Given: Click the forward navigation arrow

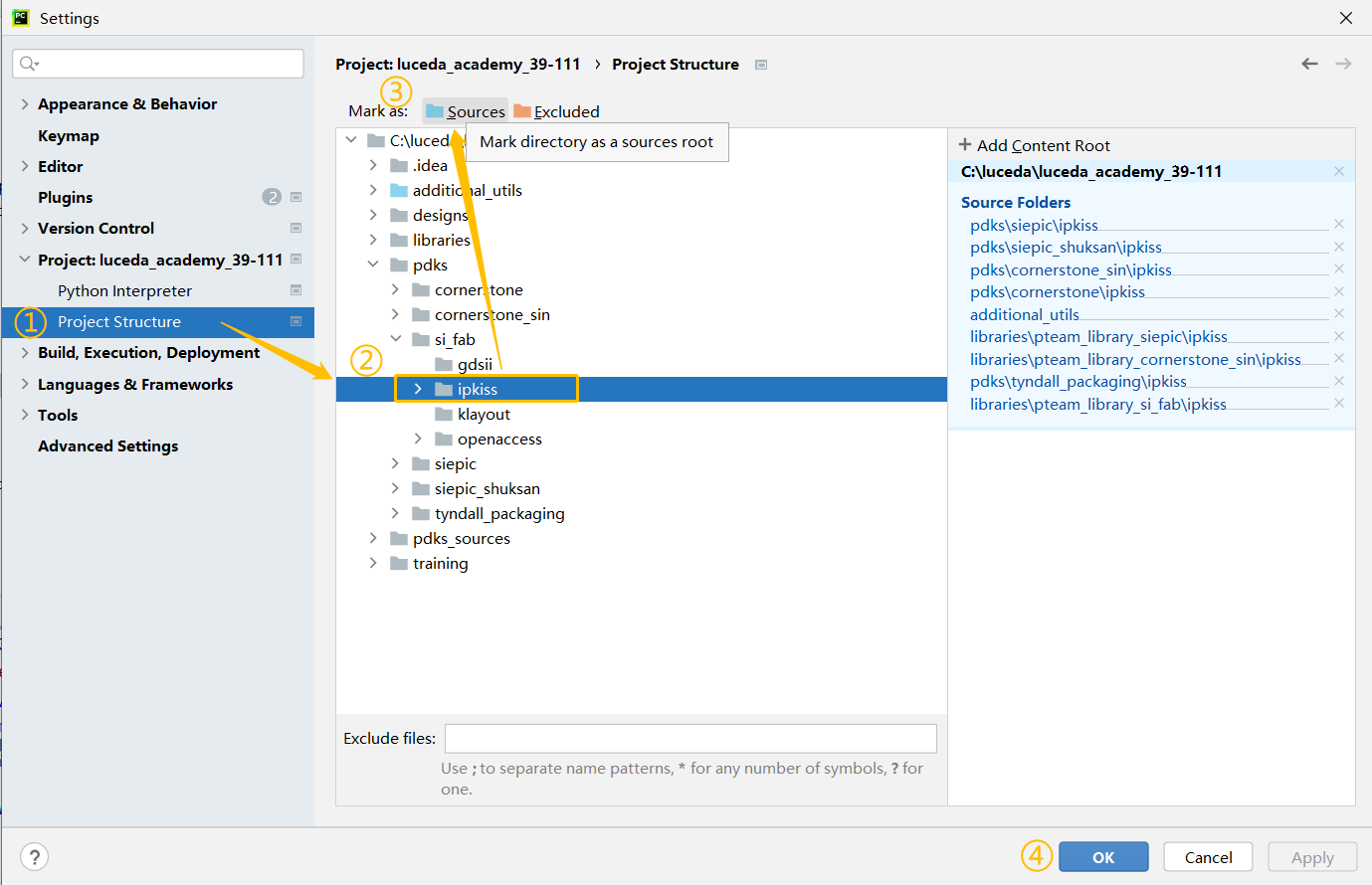Looking at the screenshot, I should (x=1343, y=64).
